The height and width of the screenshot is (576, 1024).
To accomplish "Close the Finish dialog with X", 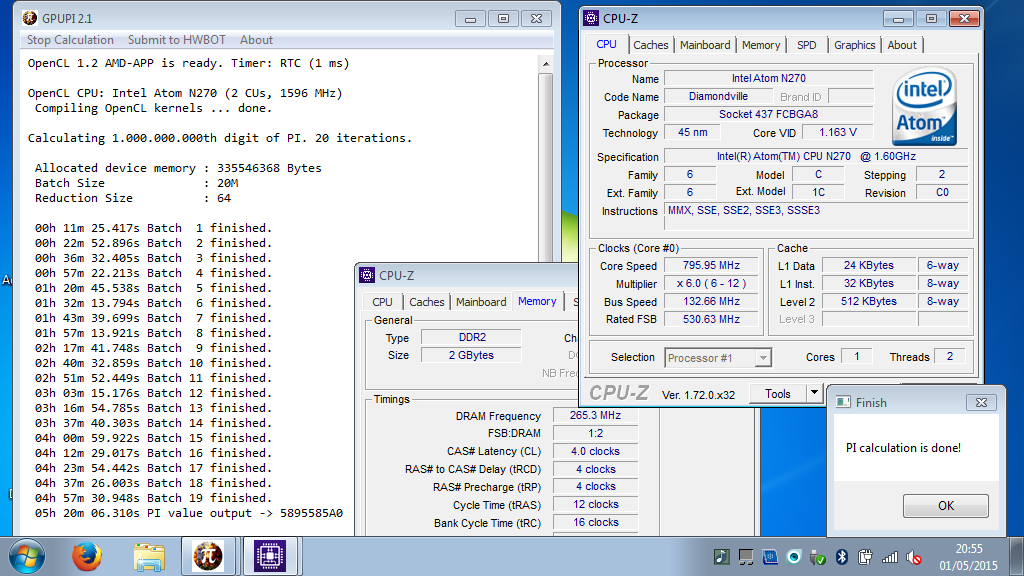I will [x=981, y=402].
